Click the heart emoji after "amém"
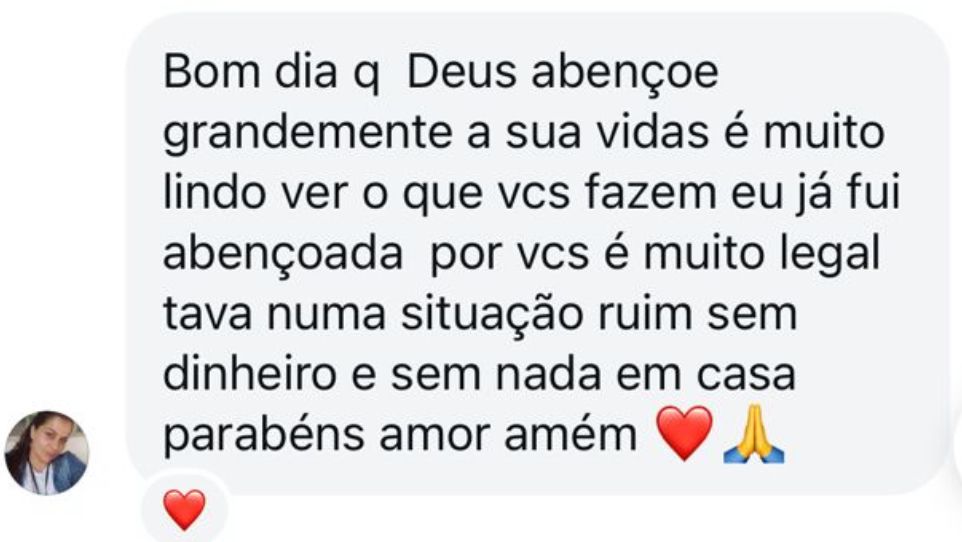Image resolution: width=962 pixels, height=542 pixels. pyautogui.click(x=685, y=433)
